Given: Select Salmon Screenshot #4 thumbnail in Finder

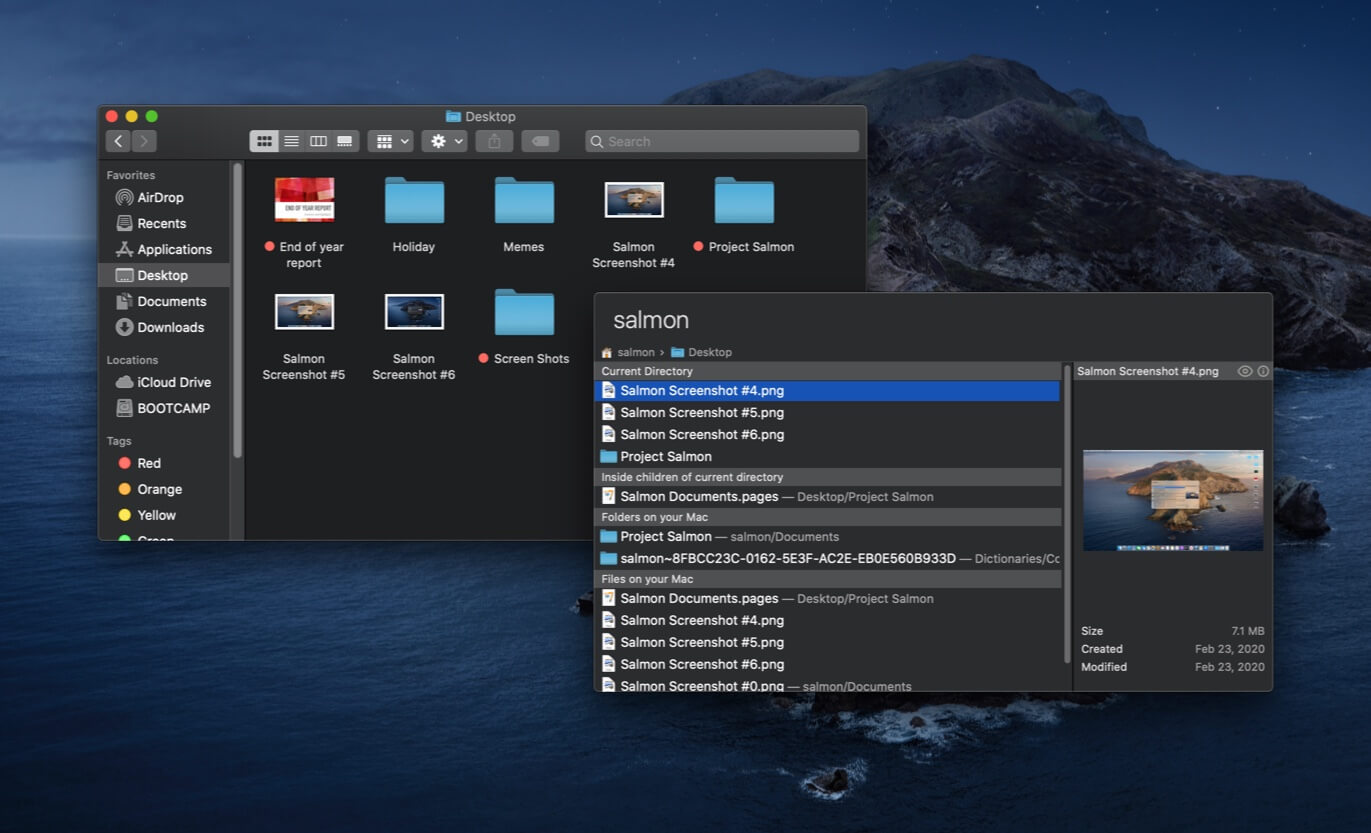Looking at the screenshot, I should 634,200.
